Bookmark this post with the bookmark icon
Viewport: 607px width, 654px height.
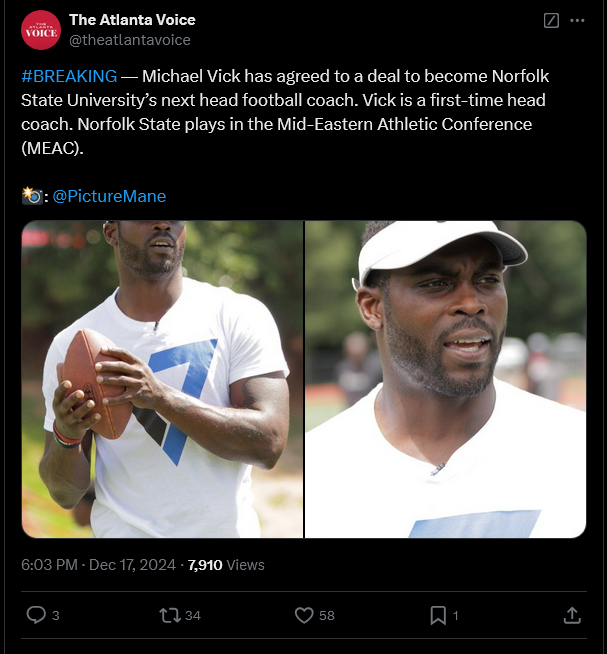(x=438, y=615)
